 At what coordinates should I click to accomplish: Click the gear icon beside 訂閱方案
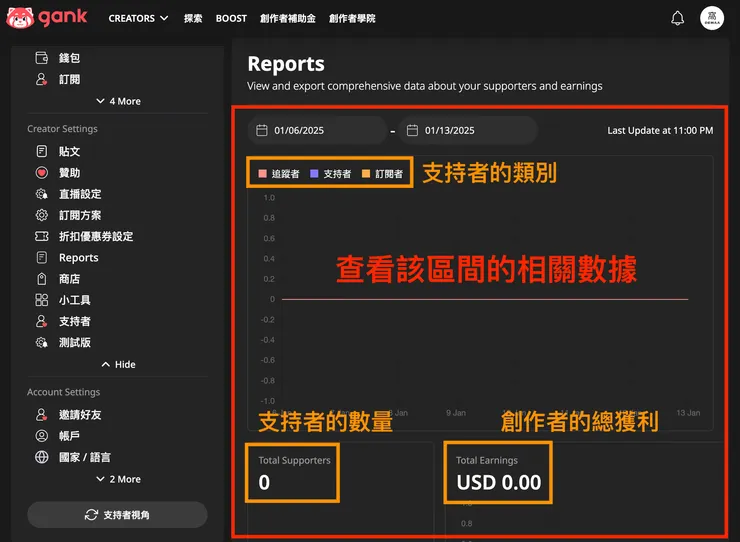click(x=42, y=215)
